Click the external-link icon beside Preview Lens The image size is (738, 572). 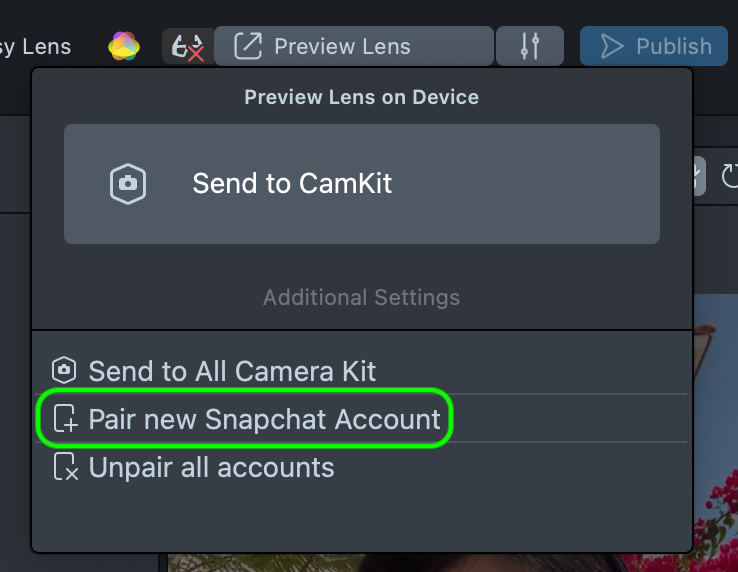pyautogui.click(x=247, y=46)
